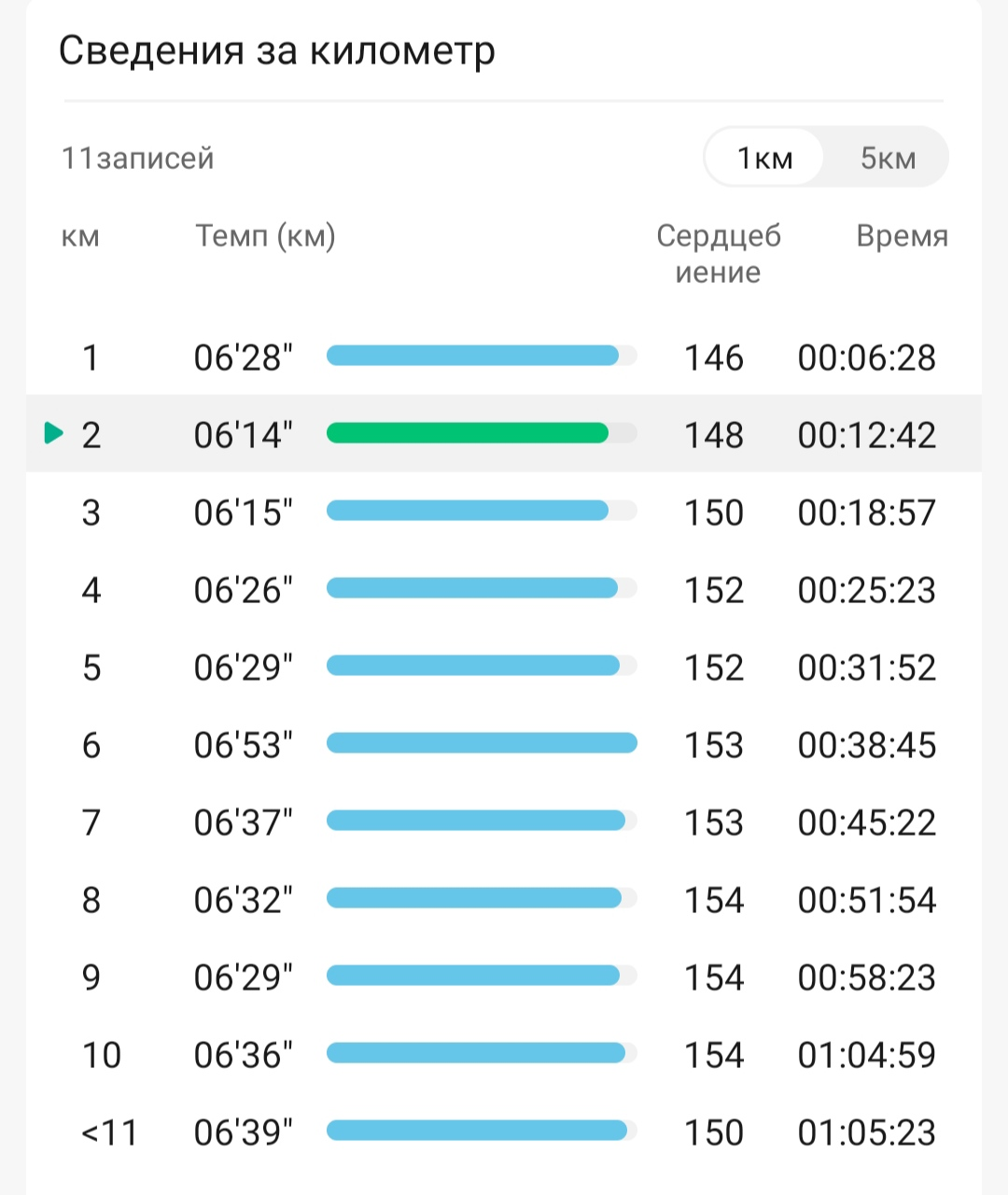Click the Темп (км) column header
This screenshot has width=1008, height=1195.
(265, 236)
